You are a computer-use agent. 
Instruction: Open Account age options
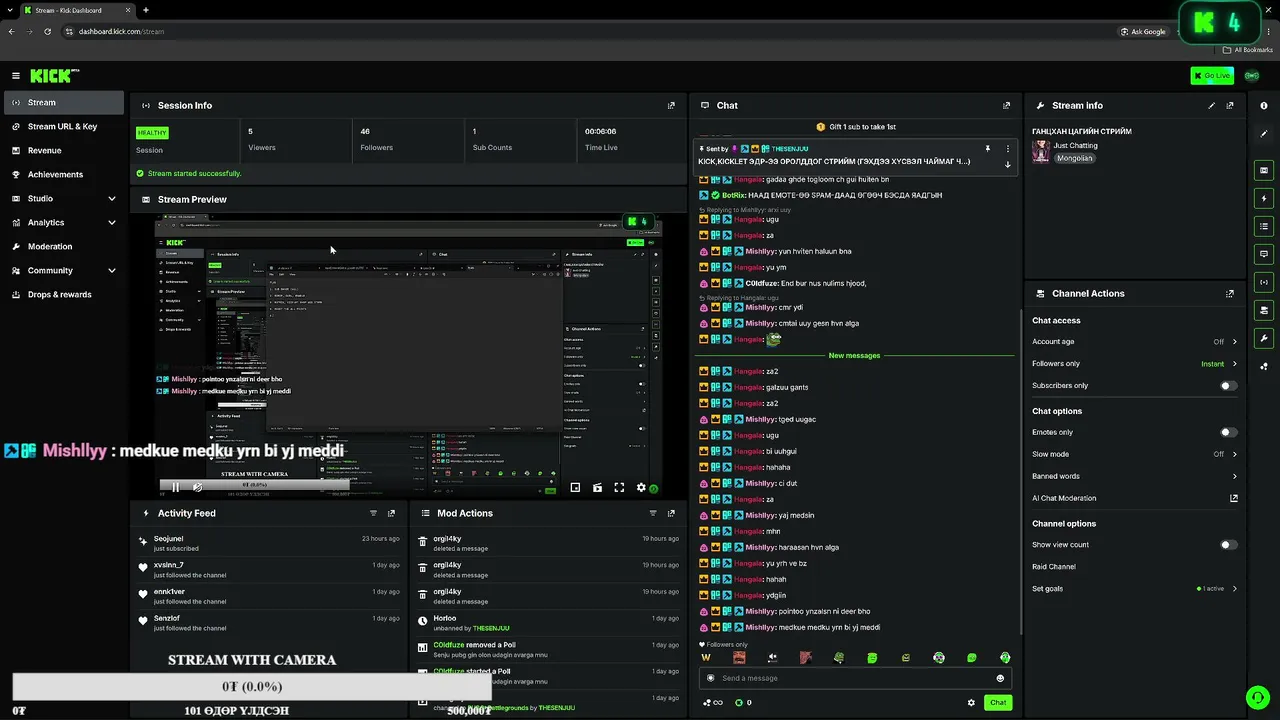[1135, 341]
